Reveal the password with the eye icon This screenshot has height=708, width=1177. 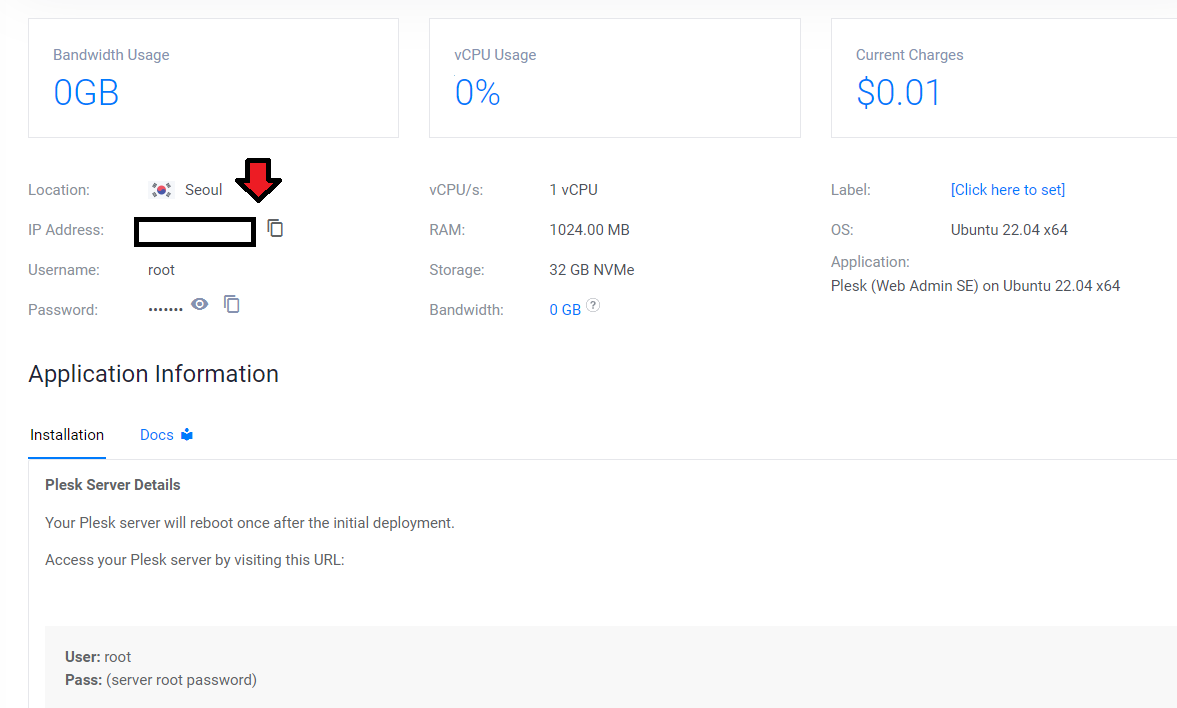tap(200, 304)
